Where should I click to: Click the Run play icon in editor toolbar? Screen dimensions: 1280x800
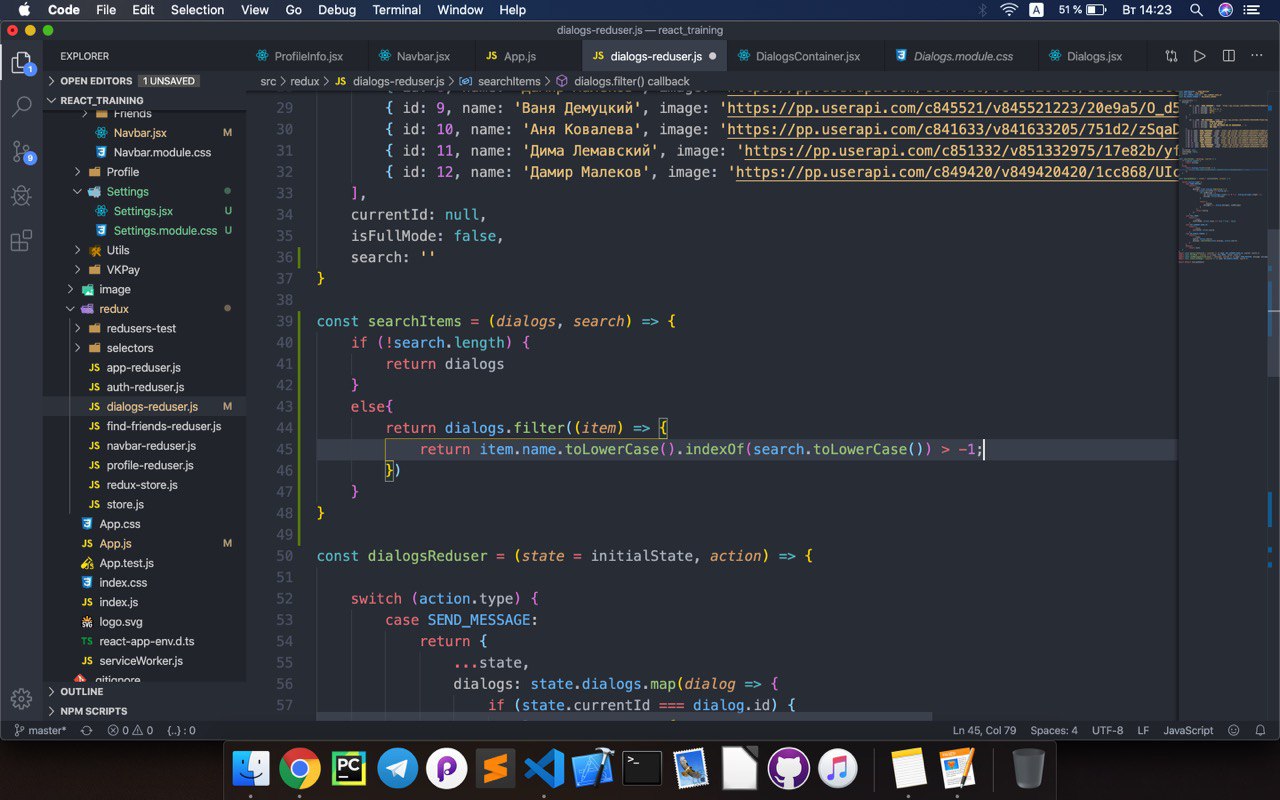pyautogui.click(x=1200, y=56)
